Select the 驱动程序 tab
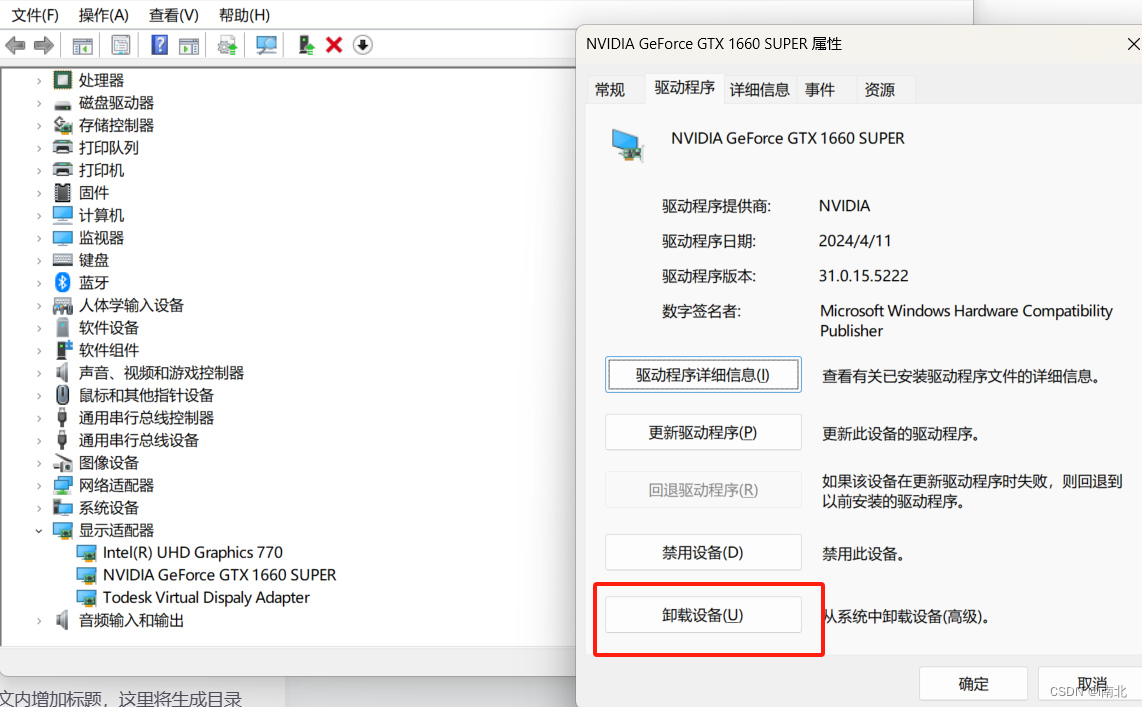 coord(685,88)
